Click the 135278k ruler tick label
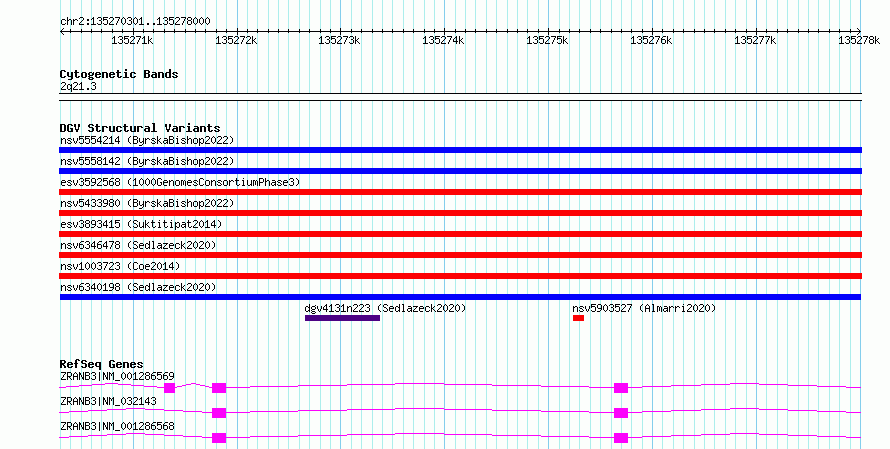 pos(859,41)
